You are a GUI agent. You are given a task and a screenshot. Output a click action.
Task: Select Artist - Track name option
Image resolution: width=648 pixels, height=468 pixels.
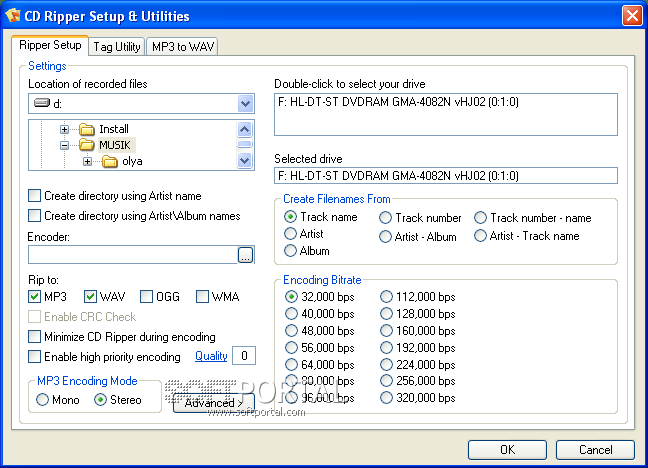click(x=480, y=236)
